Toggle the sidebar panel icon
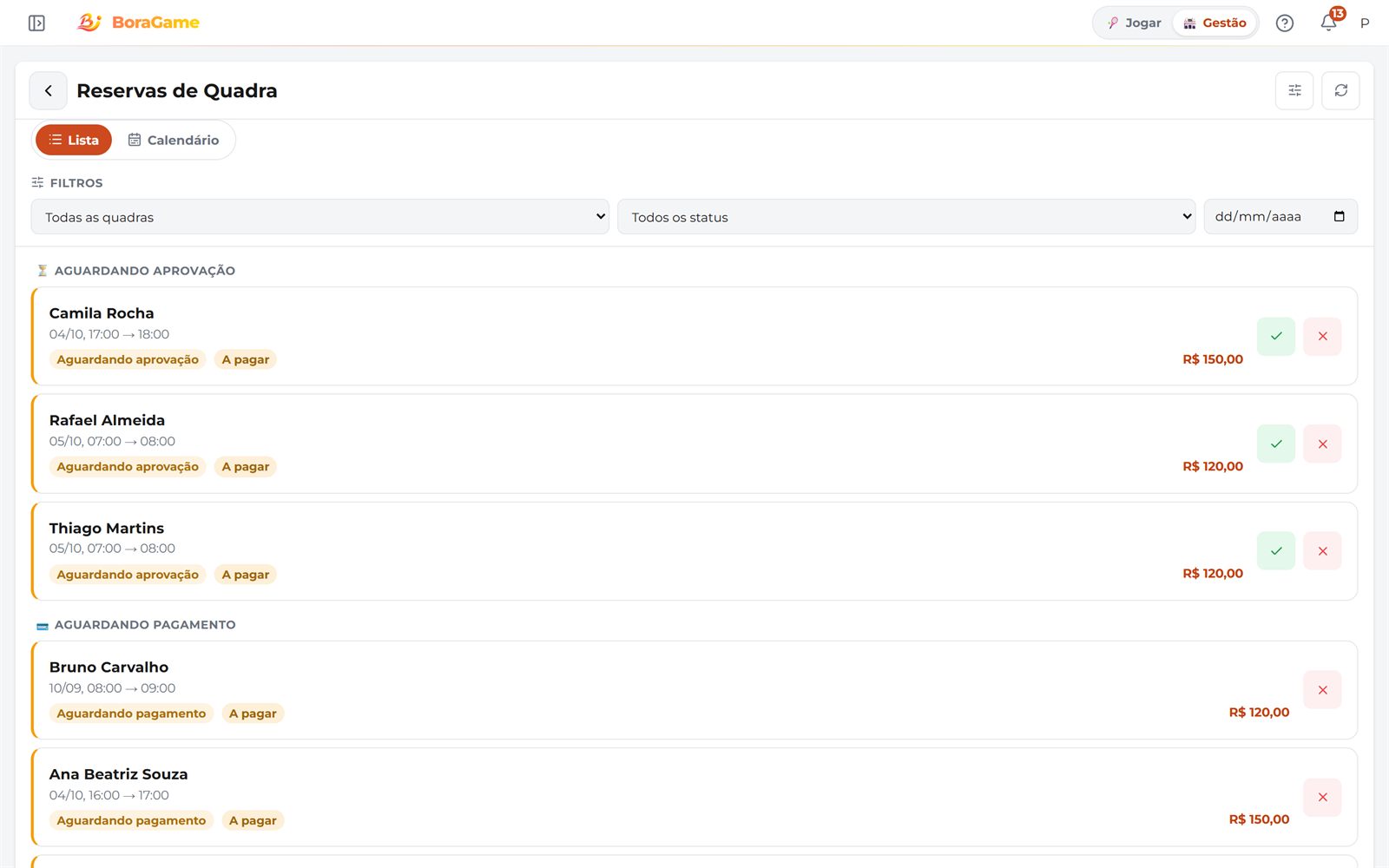 pyautogui.click(x=36, y=23)
